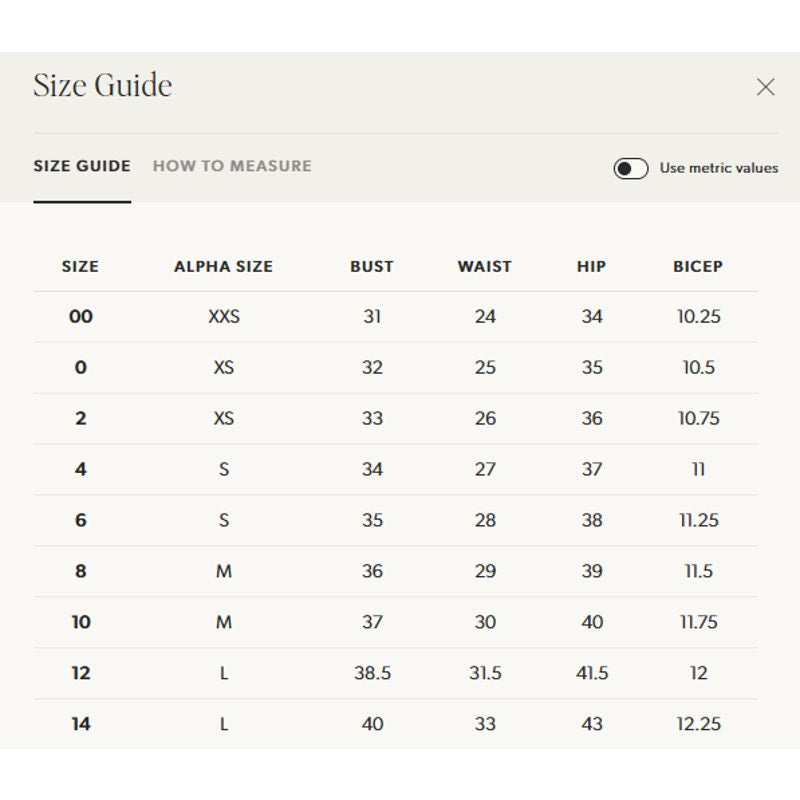Viewport: 800px width, 800px height.
Task: Click the ALPHA SIZE column header
Action: pyautogui.click(x=223, y=266)
